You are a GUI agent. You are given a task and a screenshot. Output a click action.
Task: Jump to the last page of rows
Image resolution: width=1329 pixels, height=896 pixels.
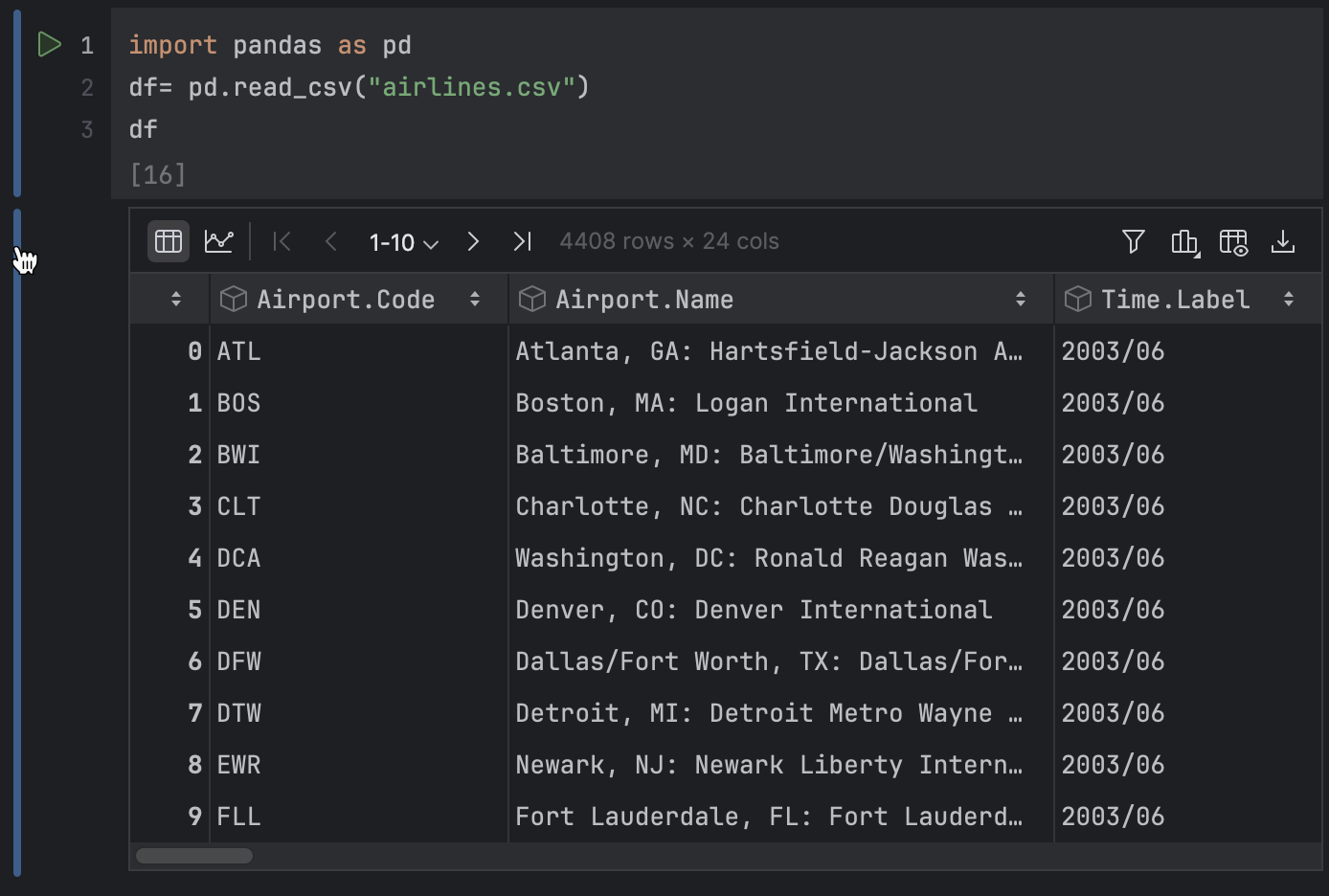pos(522,242)
